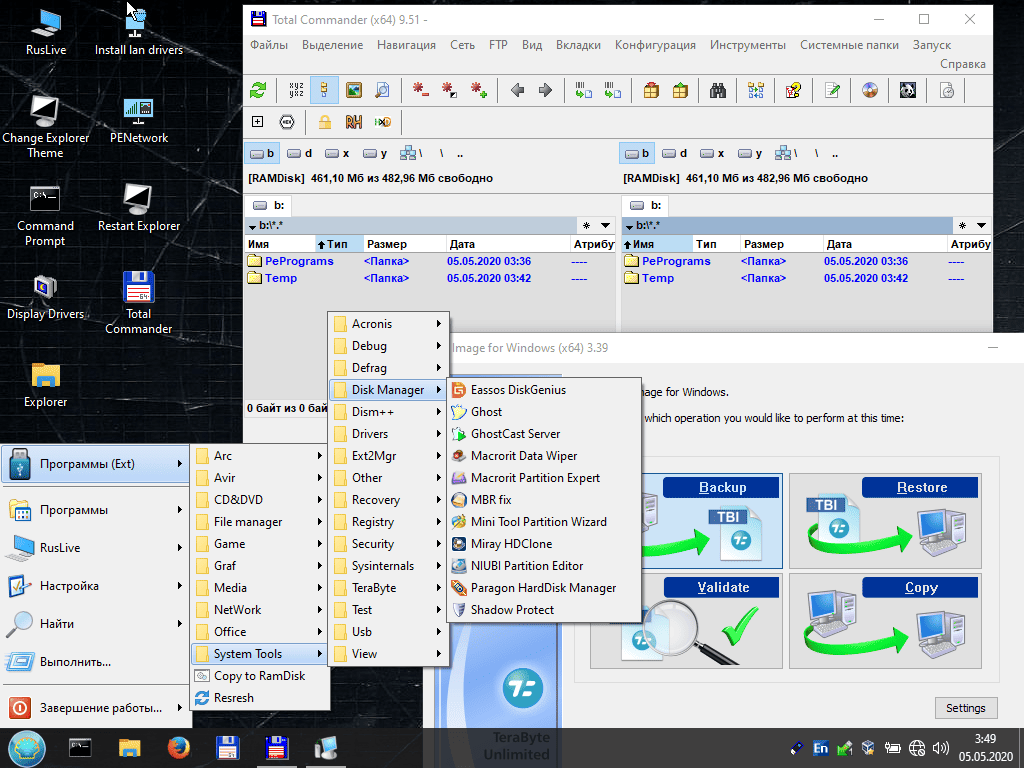1024x768 pixels.
Task: Select Resresh entry in the programs menu
Action: [260, 698]
